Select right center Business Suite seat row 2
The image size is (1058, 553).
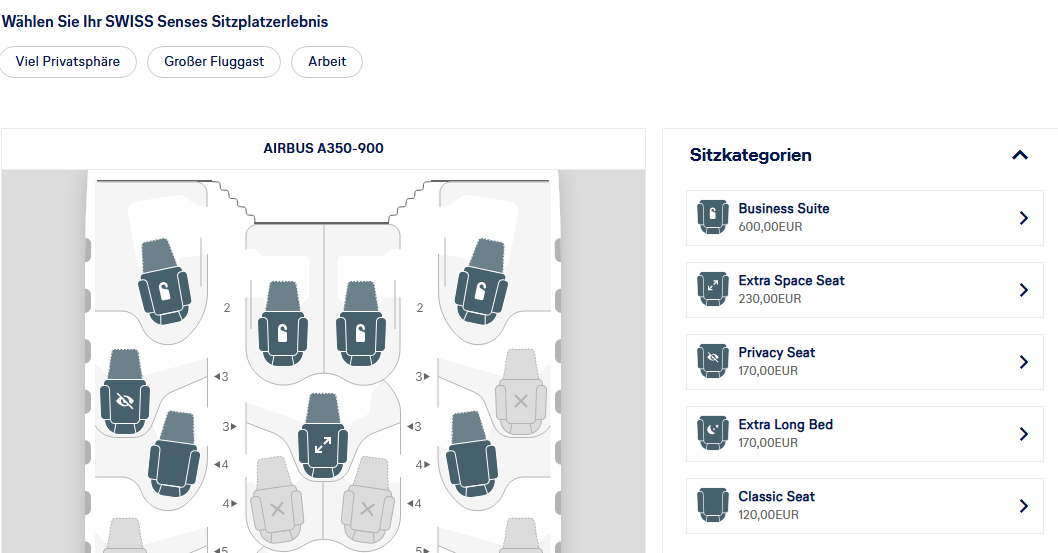pos(361,324)
